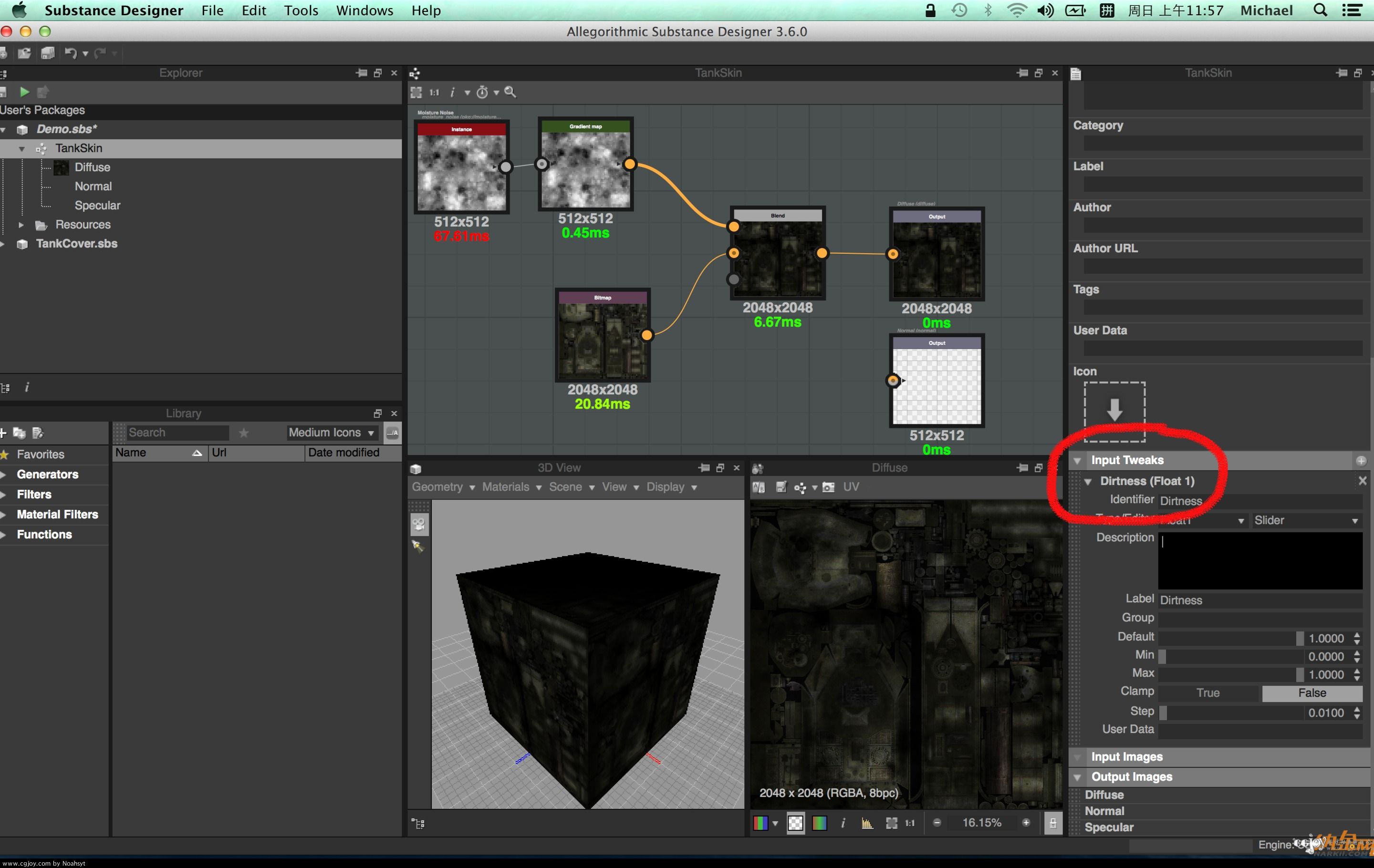Select the Specular output in Explorer
1374x868 pixels.
[x=97, y=205]
